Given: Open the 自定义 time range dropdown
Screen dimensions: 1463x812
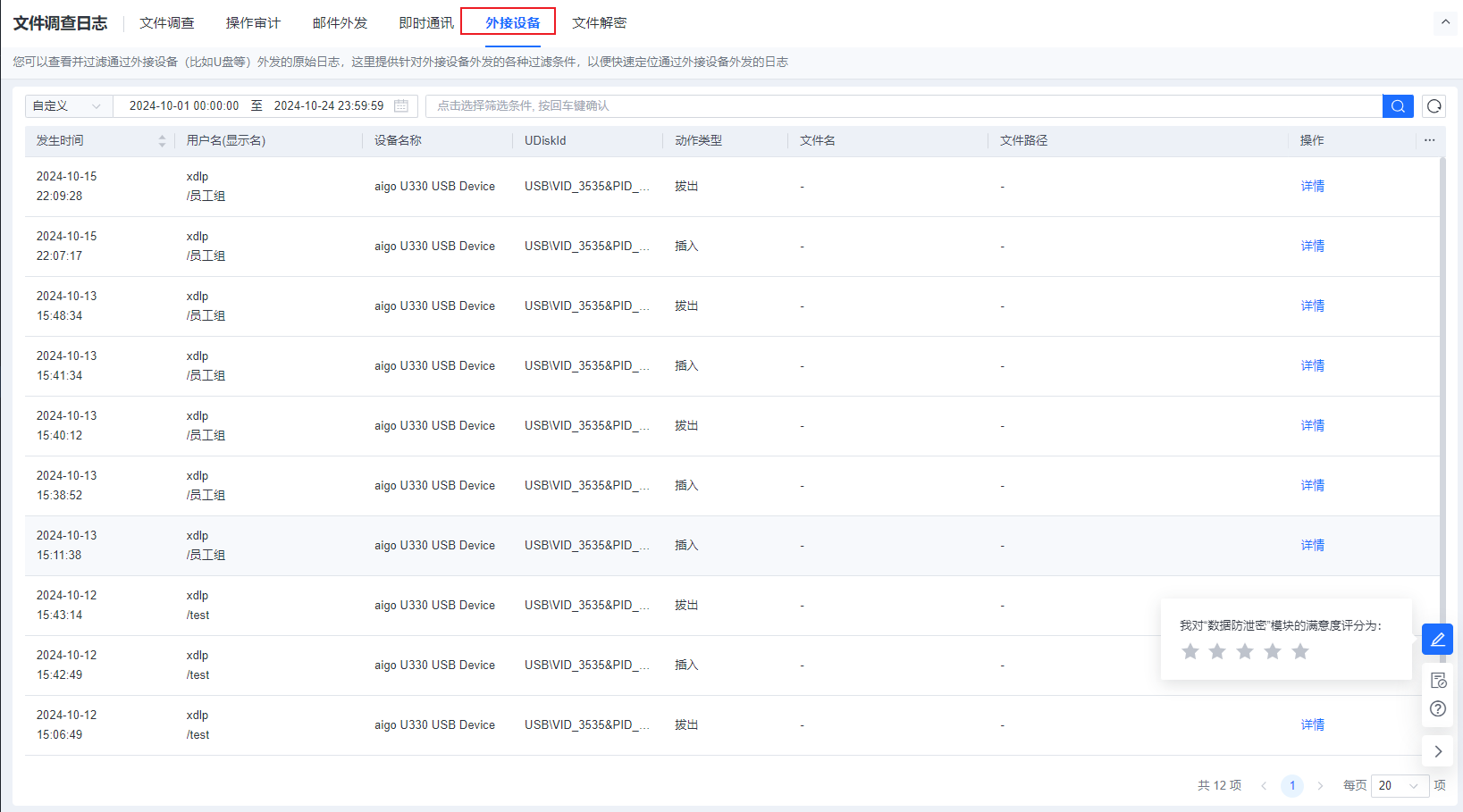Looking at the screenshot, I should 68,106.
